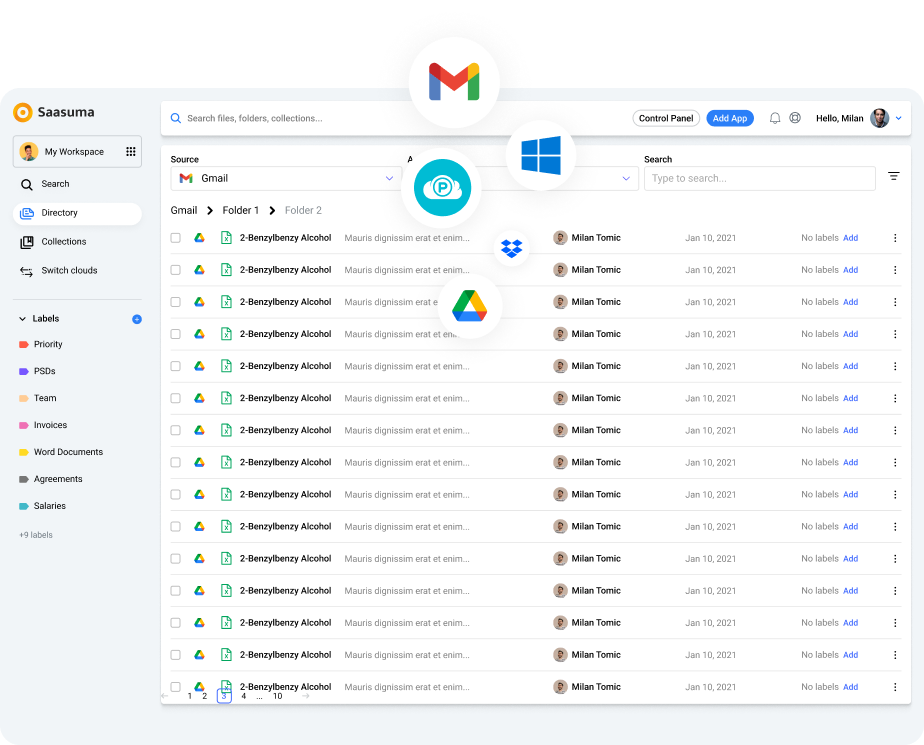Viewport: 924px width, 745px height.
Task: Tick the second file row checkbox
Action: point(176,270)
